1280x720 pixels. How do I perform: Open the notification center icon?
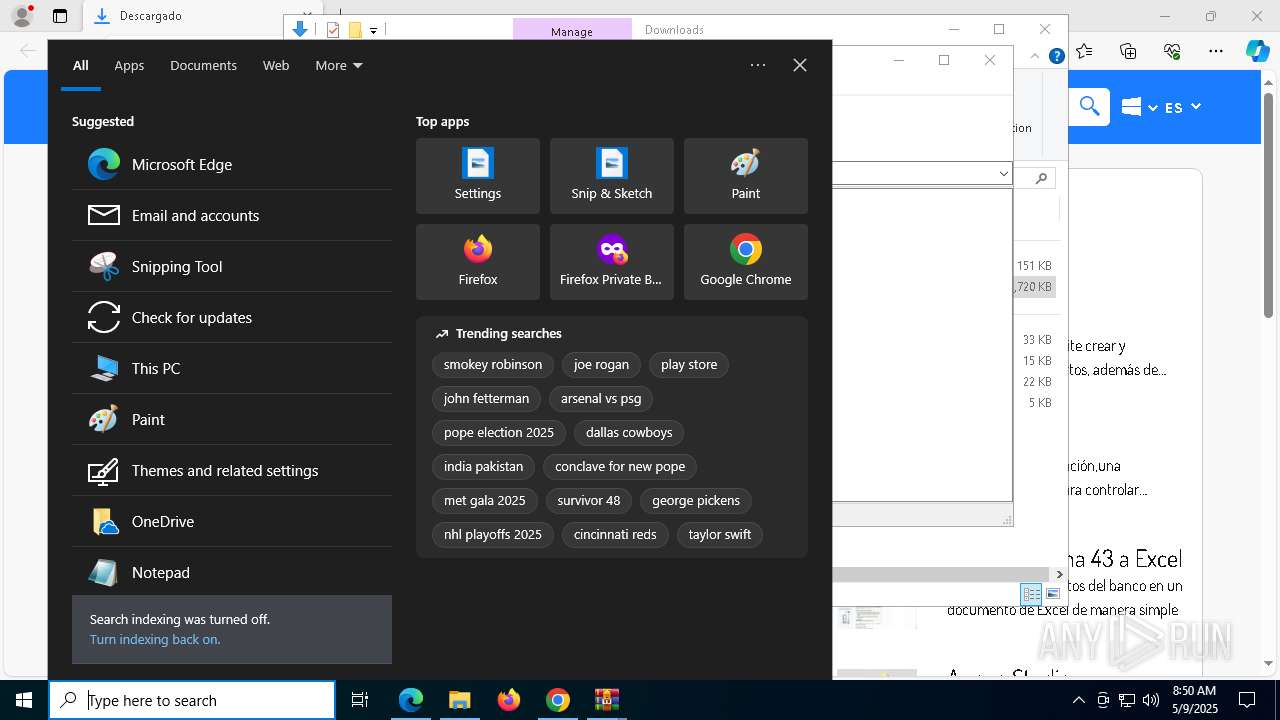1247,700
